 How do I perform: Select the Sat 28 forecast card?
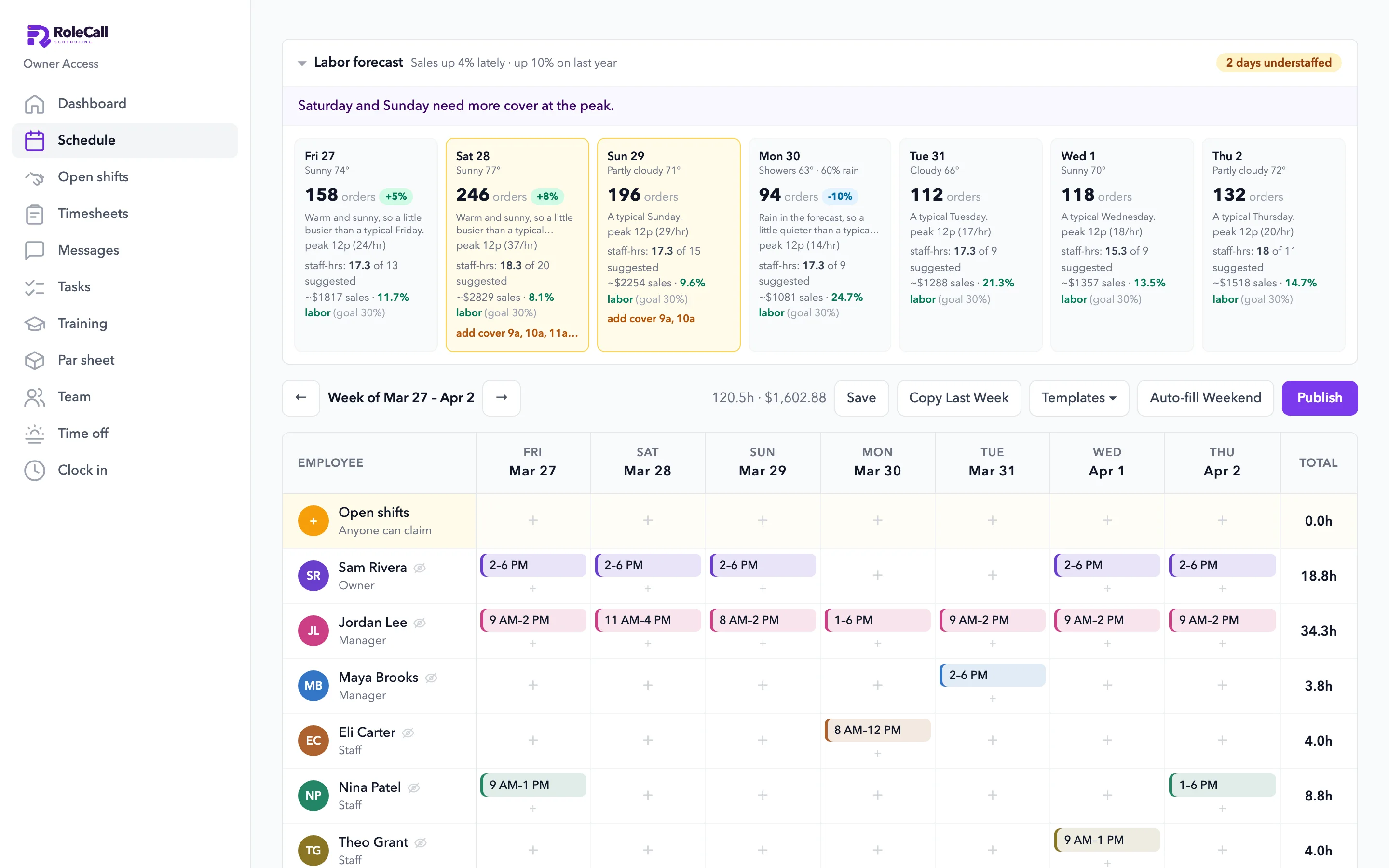[x=517, y=244]
